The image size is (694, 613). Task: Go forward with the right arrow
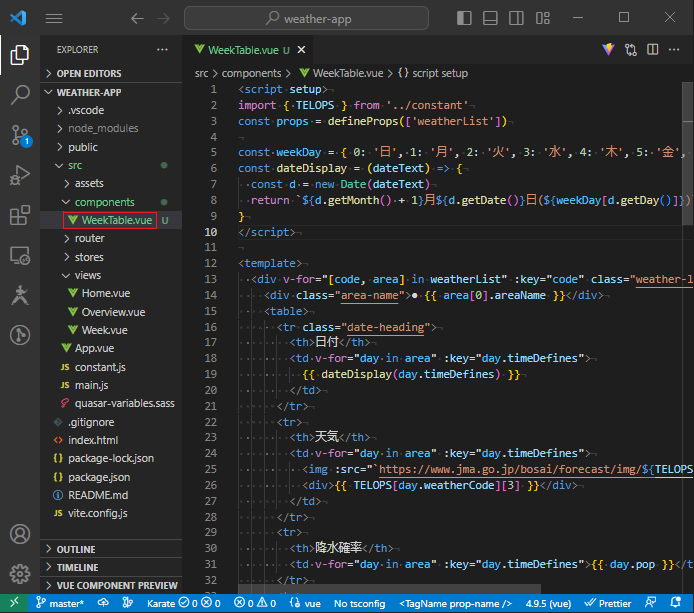(x=163, y=18)
